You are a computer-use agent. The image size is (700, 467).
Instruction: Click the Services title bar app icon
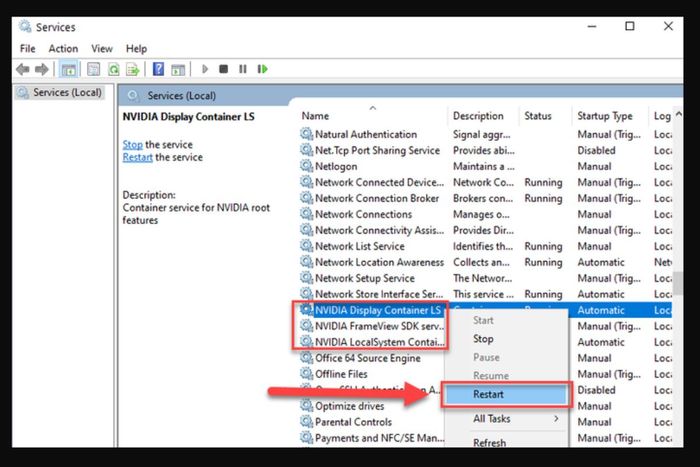point(25,26)
